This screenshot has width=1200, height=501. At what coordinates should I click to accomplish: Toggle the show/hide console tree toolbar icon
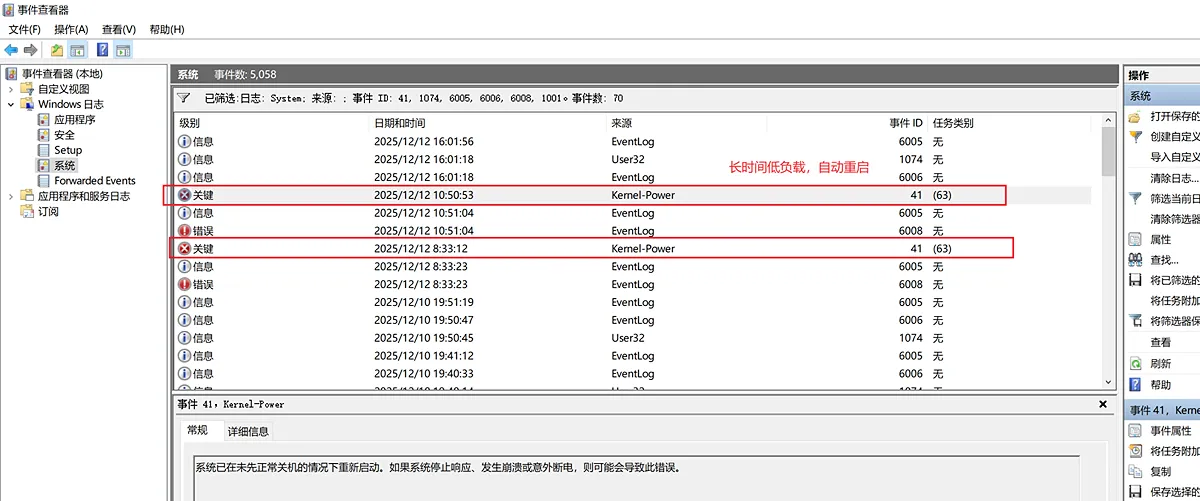77,50
